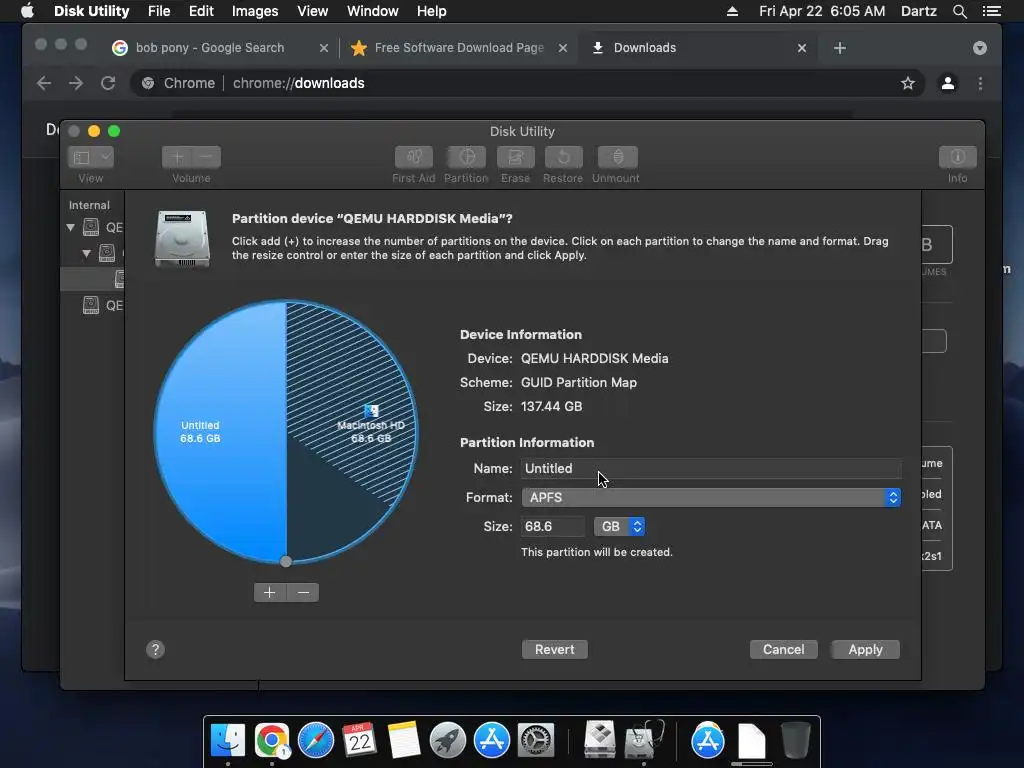Open Notification Center in the menu bar

point(991,11)
